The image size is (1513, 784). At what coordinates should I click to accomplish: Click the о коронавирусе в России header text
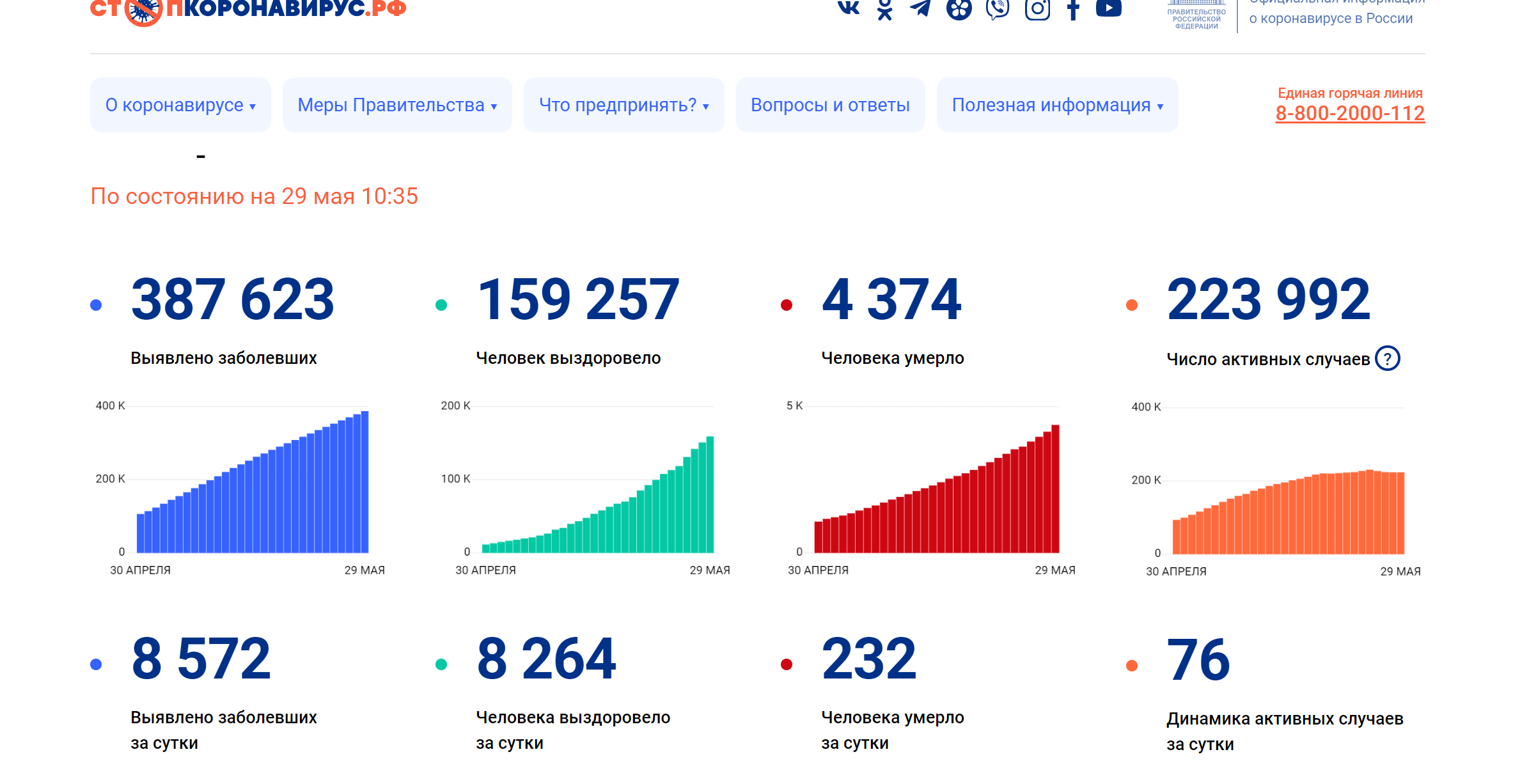[x=1331, y=19]
